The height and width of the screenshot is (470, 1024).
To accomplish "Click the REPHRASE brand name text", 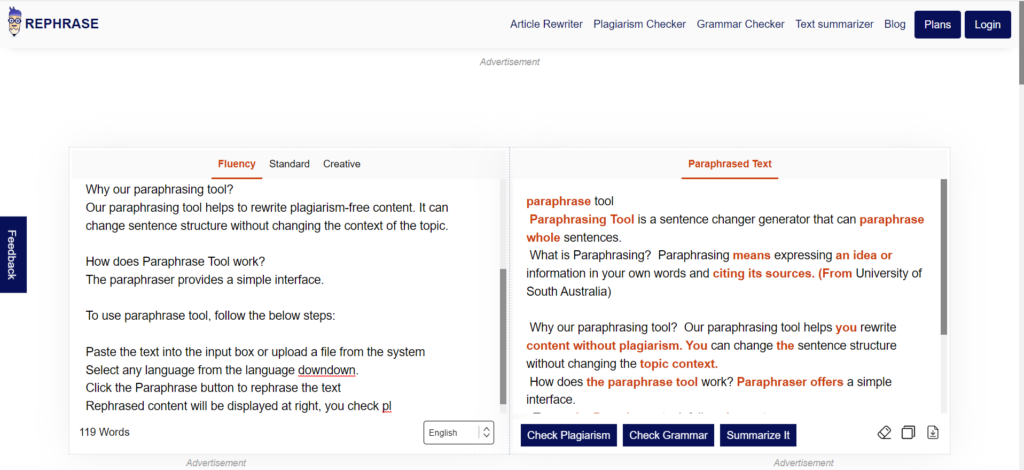I will coord(62,24).
